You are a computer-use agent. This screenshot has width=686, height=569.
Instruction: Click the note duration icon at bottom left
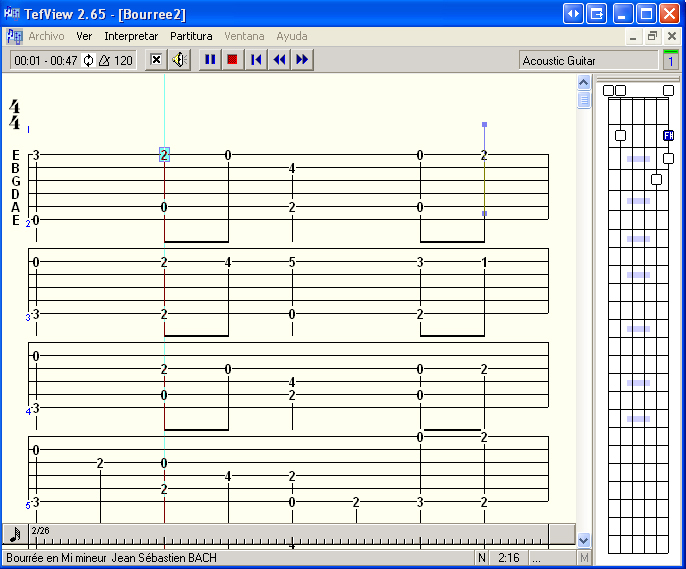(x=15, y=534)
